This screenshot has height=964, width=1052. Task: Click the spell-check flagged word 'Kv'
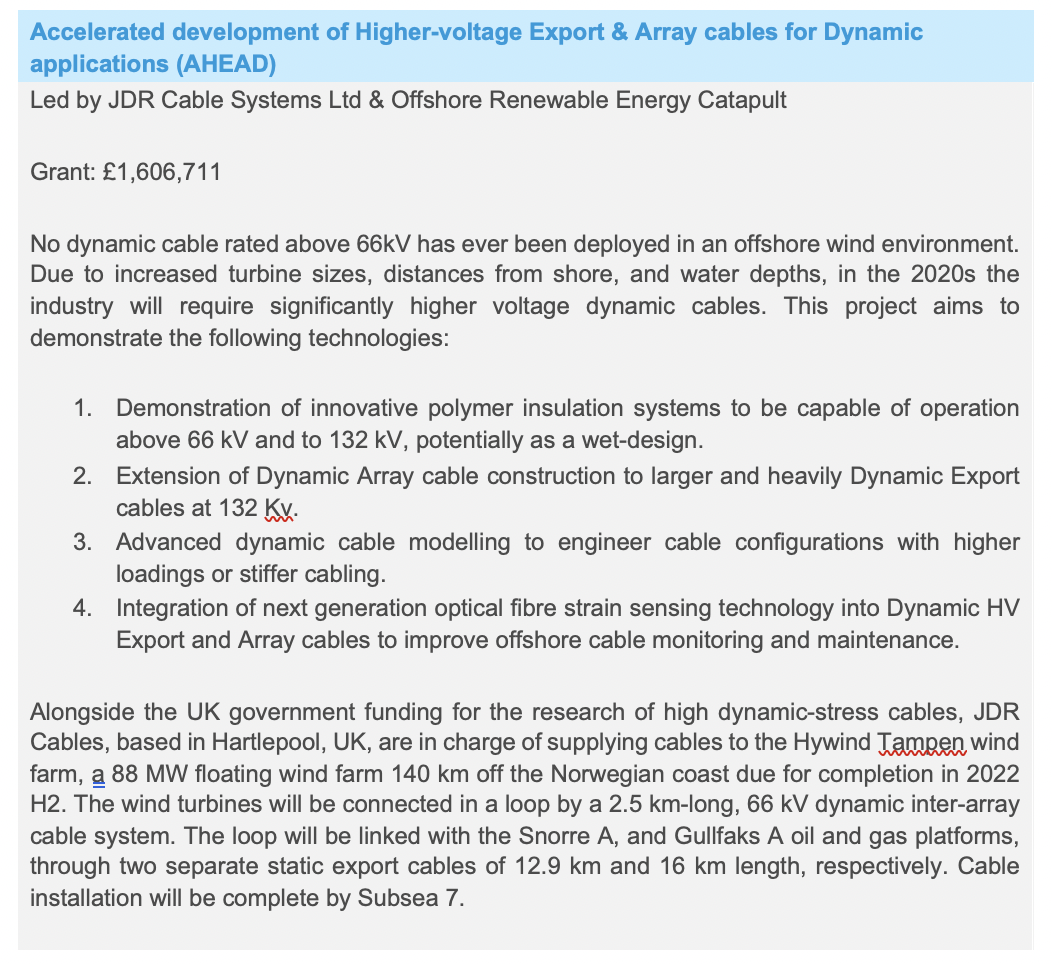click(280, 507)
